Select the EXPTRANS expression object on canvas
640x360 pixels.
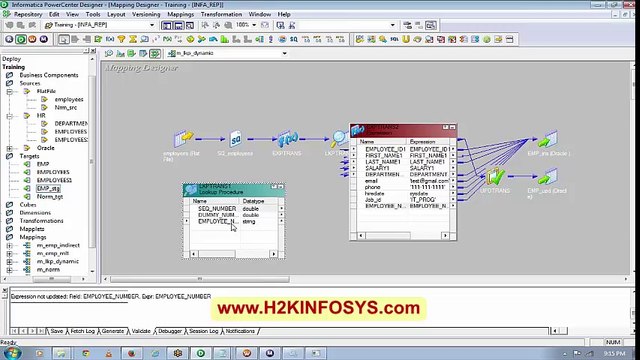tap(288, 139)
